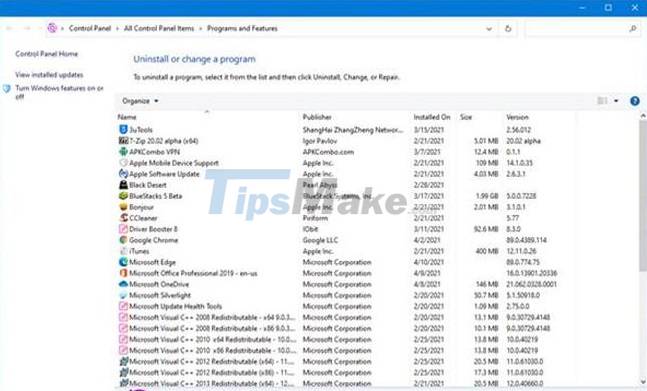
Task: Click the shield icon beside Windows features
Action: 7,89
